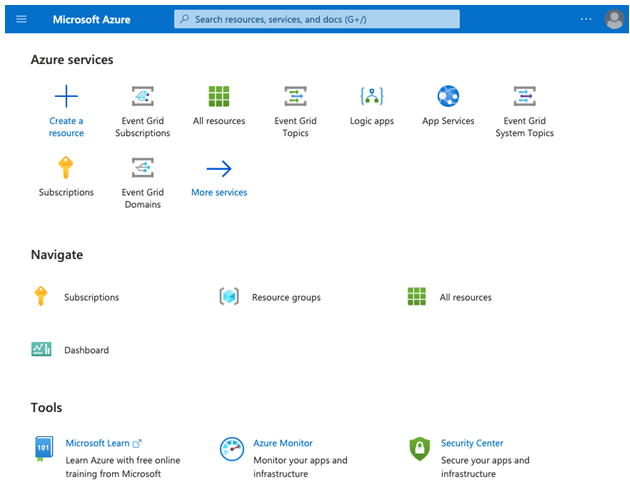630x503 pixels.
Task: Click 'Secure your apps and infrastructure' text
Action: point(485,467)
